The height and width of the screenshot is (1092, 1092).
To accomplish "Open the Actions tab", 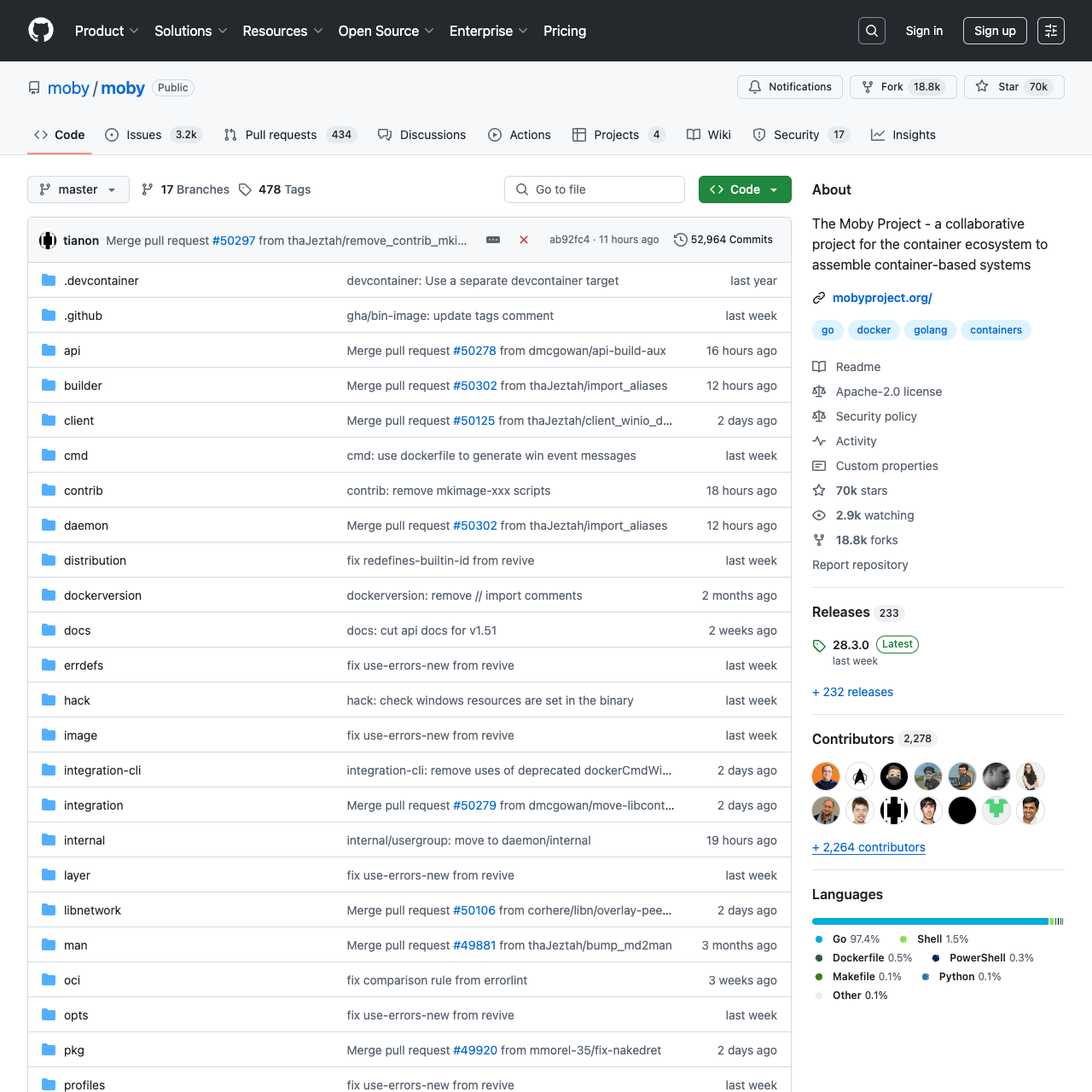I will (520, 135).
